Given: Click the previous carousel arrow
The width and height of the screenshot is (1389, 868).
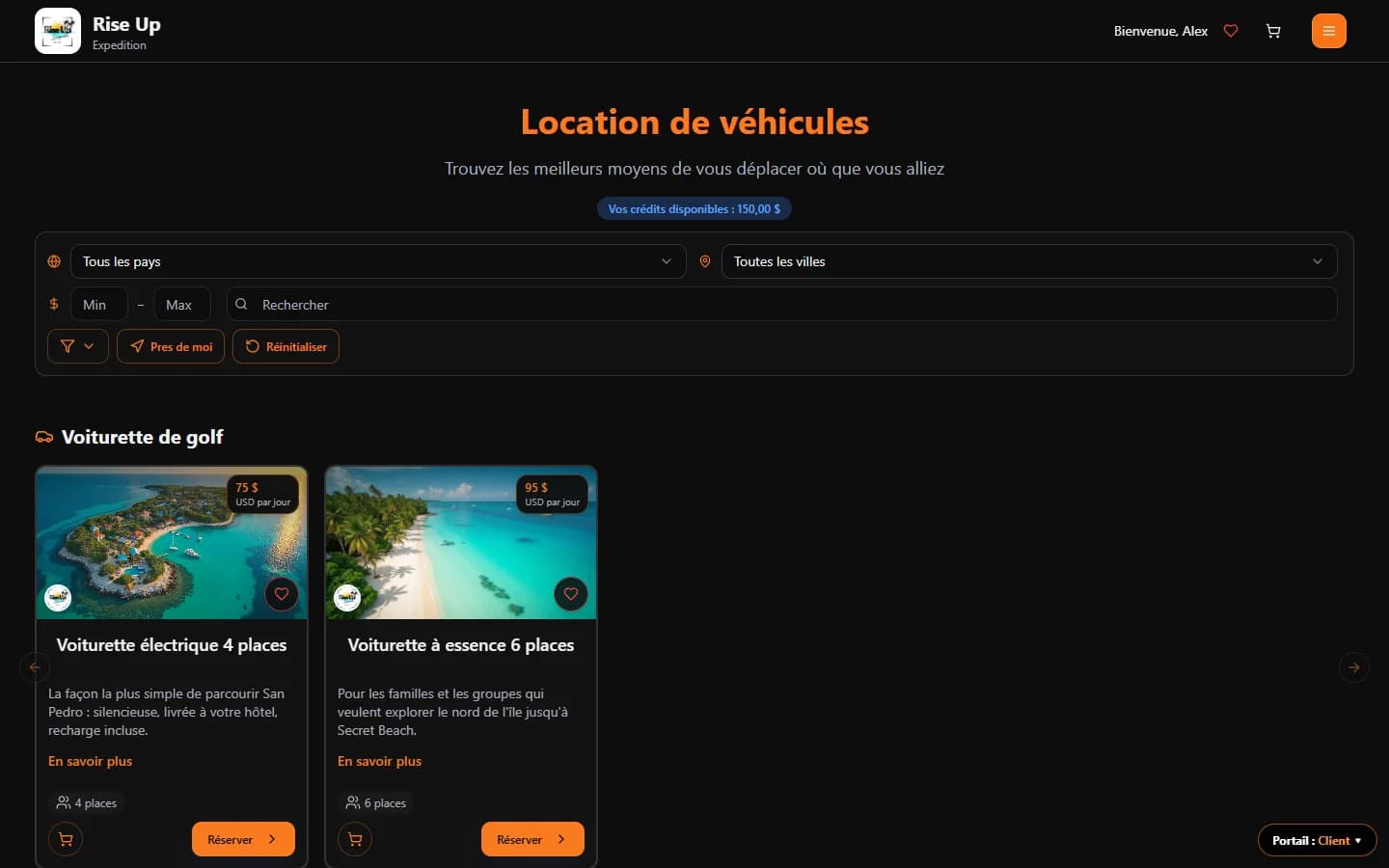Looking at the screenshot, I should pyautogui.click(x=35, y=666).
